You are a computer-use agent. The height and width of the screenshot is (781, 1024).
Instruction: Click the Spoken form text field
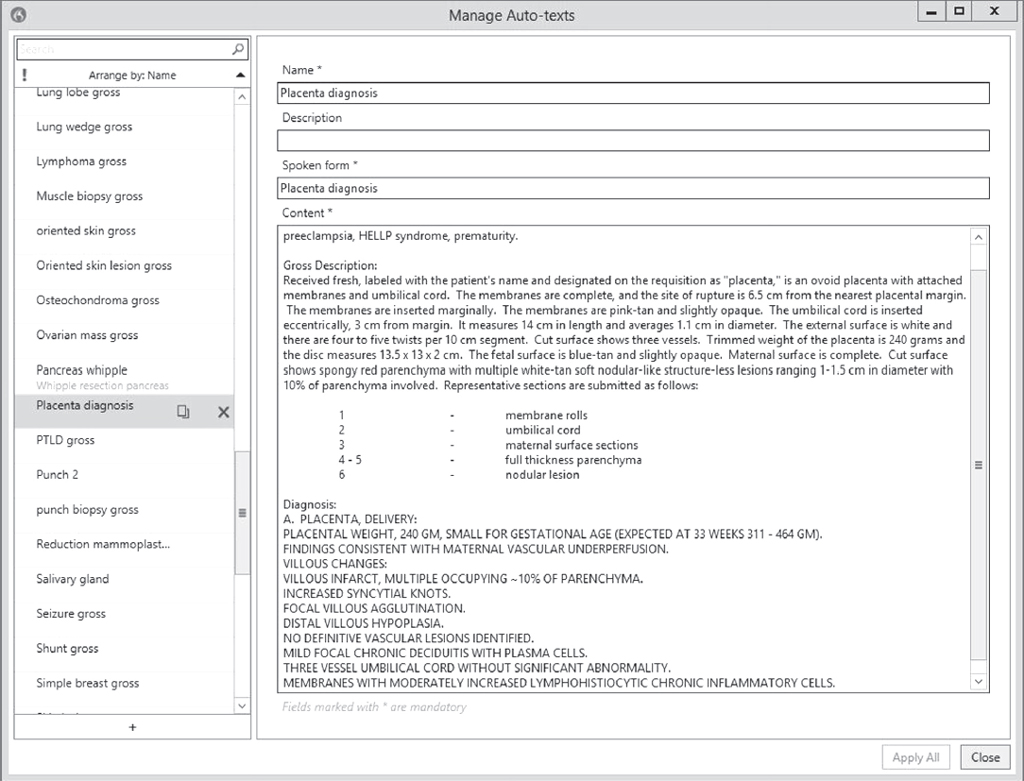click(x=633, y=188)
